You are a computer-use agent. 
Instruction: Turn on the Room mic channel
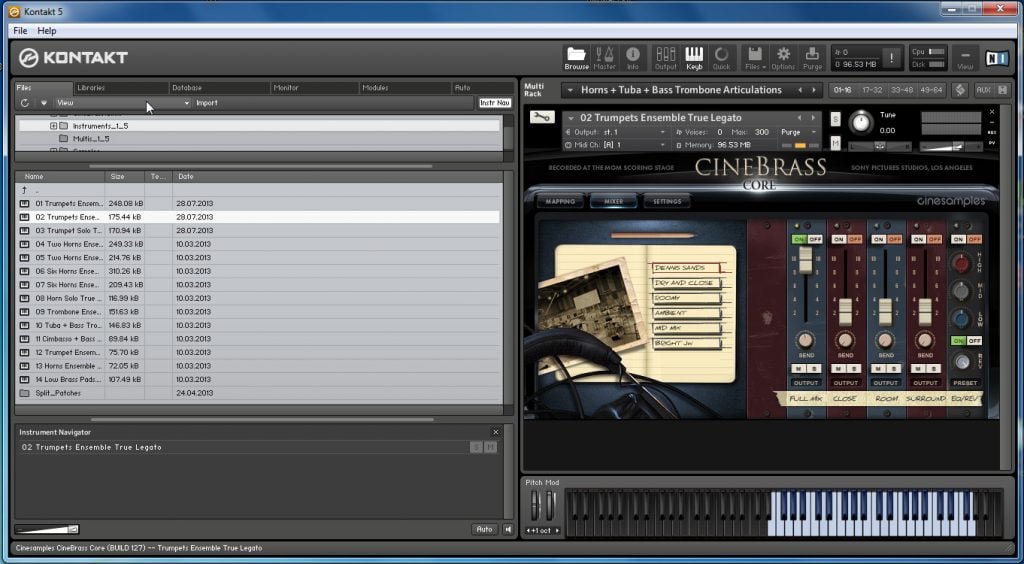click(x=878, y=240)
